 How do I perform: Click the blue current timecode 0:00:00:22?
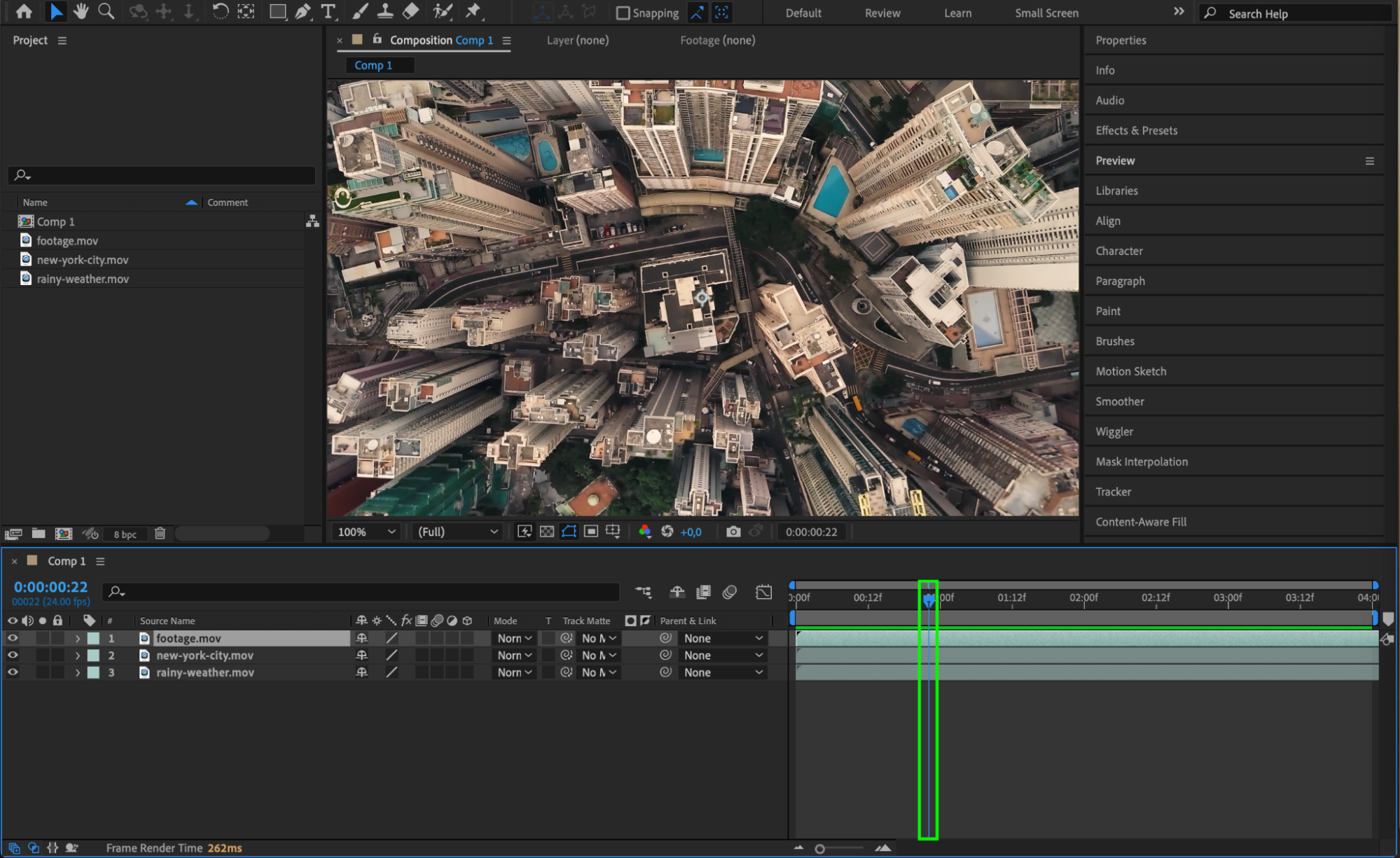pos(50,587)
